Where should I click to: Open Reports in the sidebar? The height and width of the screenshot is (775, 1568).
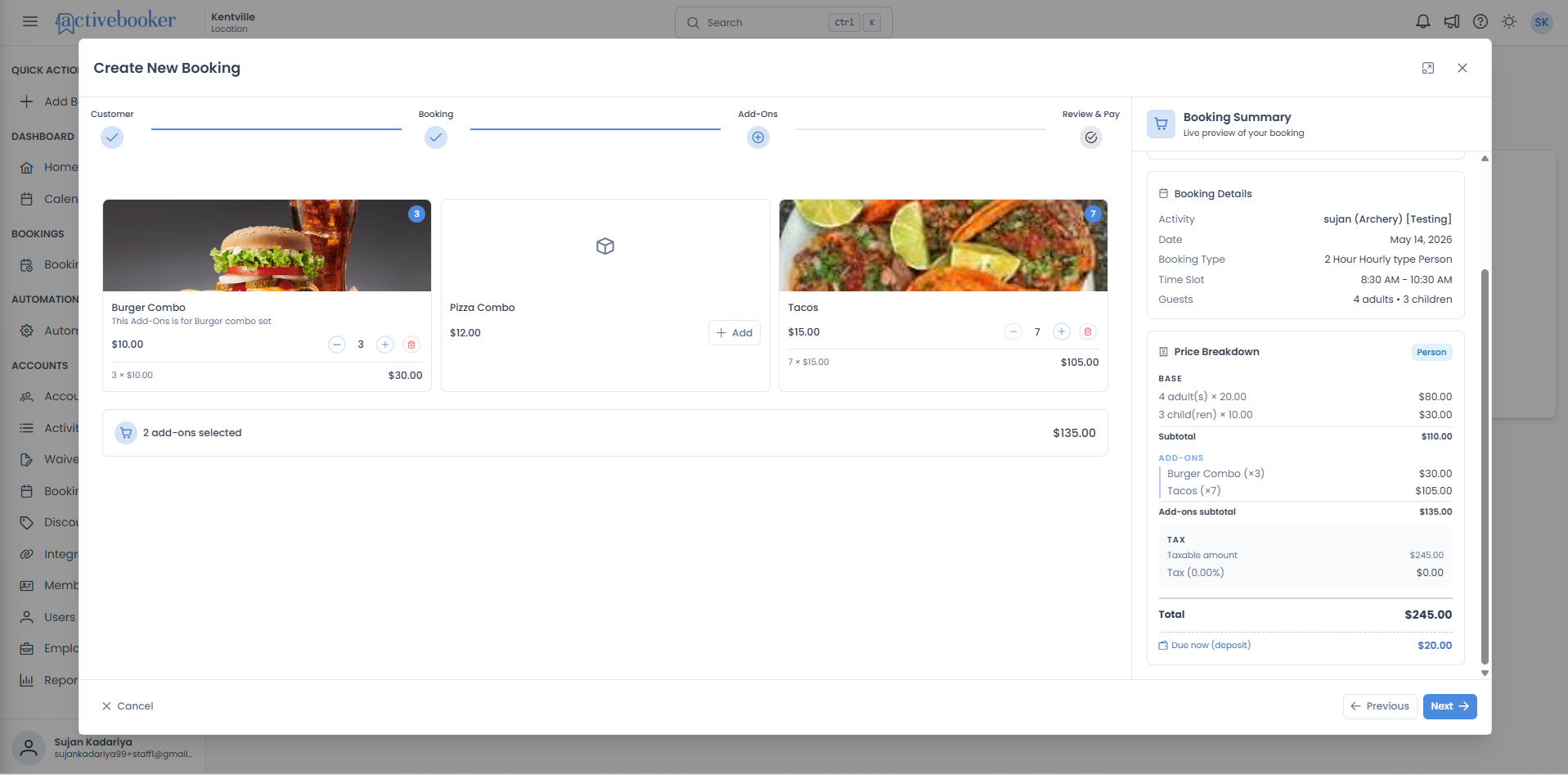pyautogui.click(x=49, y=680)
